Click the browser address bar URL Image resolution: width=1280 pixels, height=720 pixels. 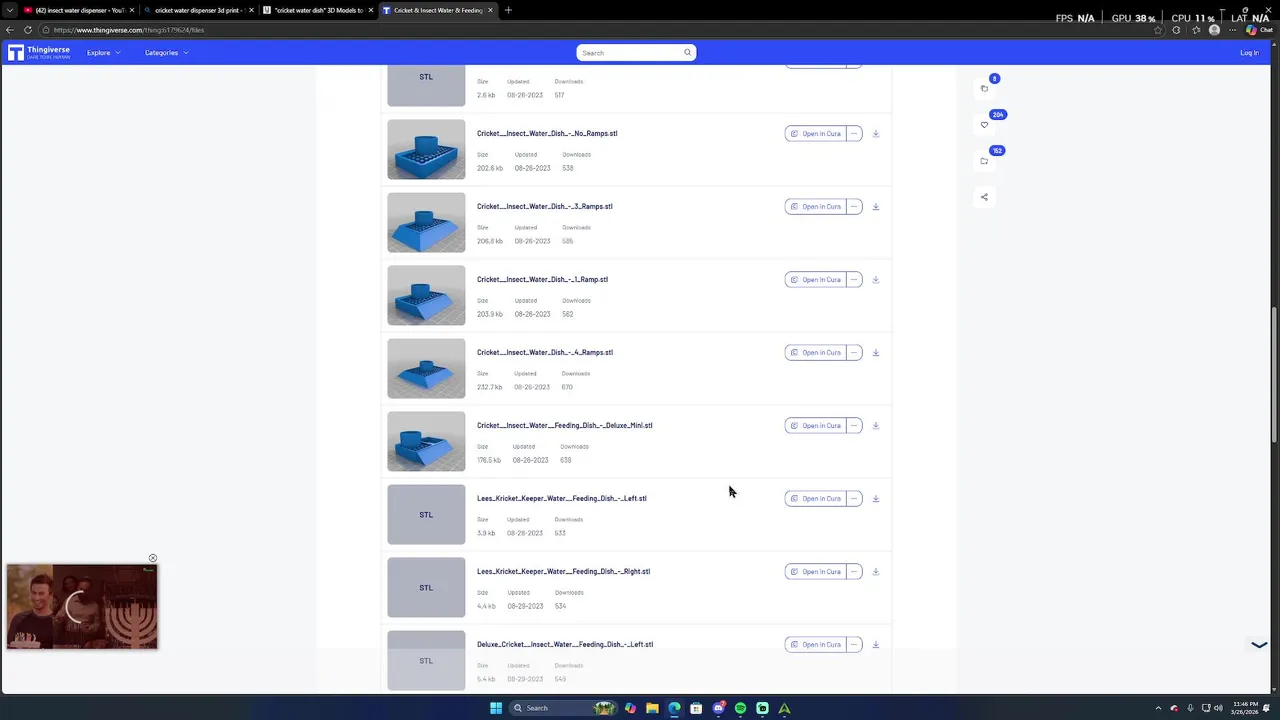pyautogui.click(x=129, y=30)
